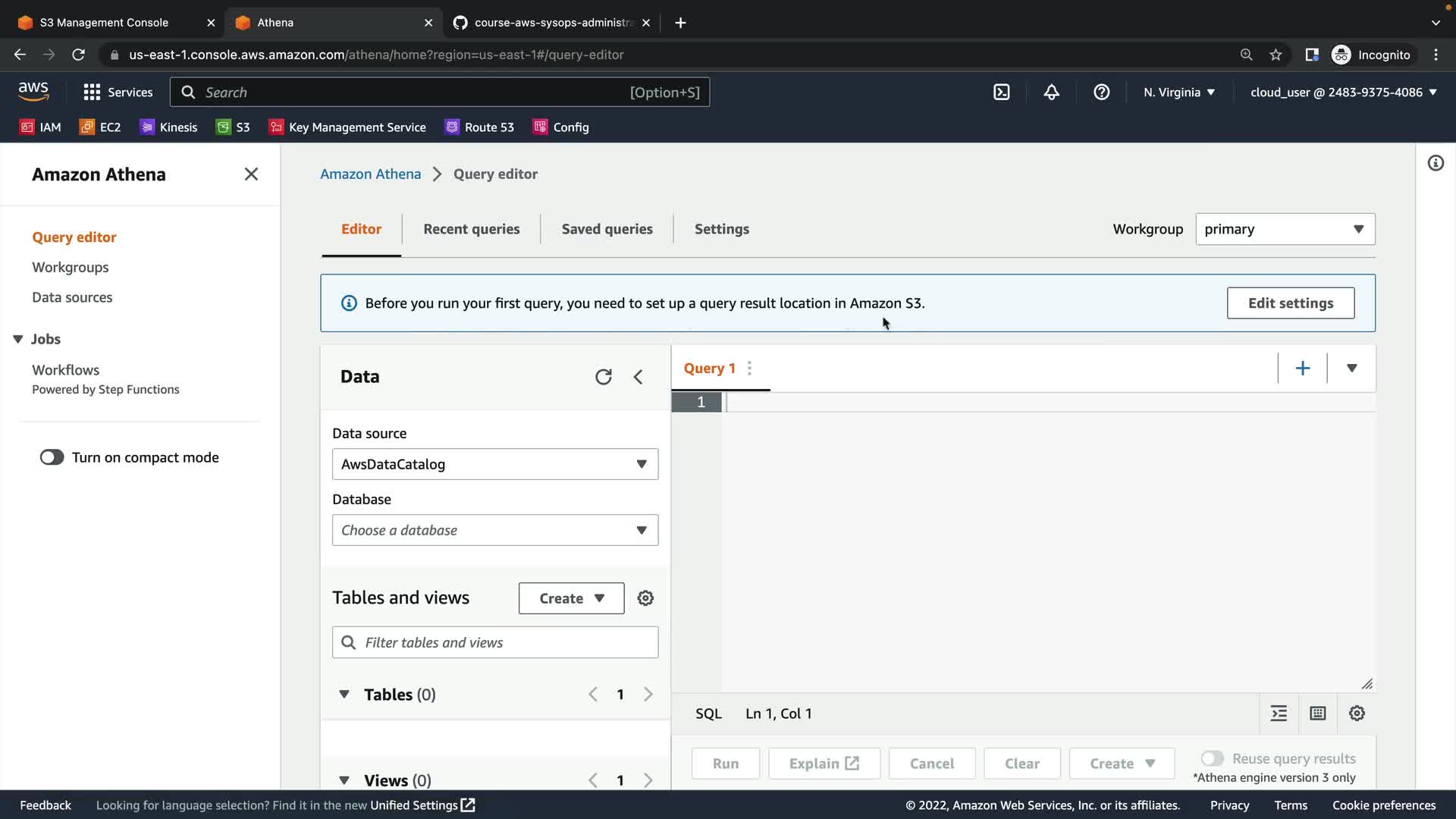The image size is (1456, 819).
Task: Switch to the Saved queries tab
Action: tap(607, 229)
